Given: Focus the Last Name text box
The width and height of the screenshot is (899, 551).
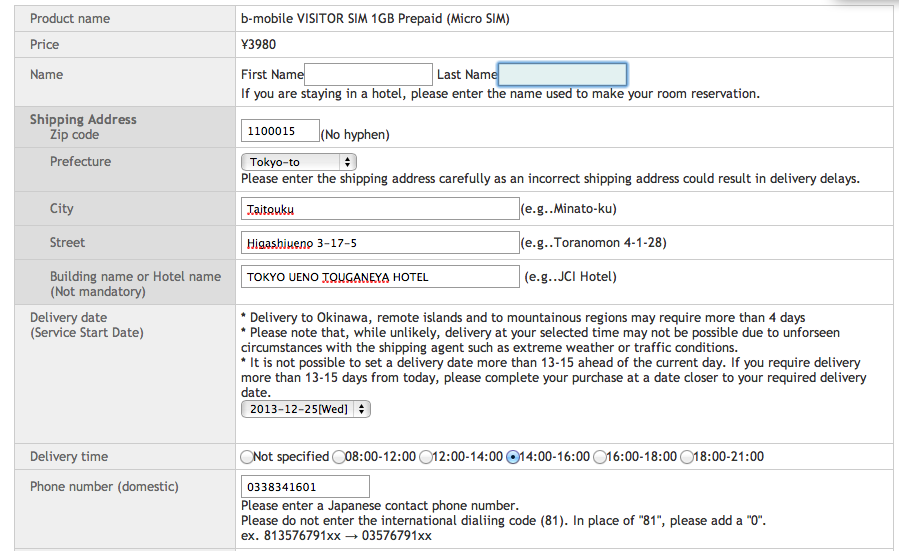Looking at the screenshot, I should [x=562, y=75].
